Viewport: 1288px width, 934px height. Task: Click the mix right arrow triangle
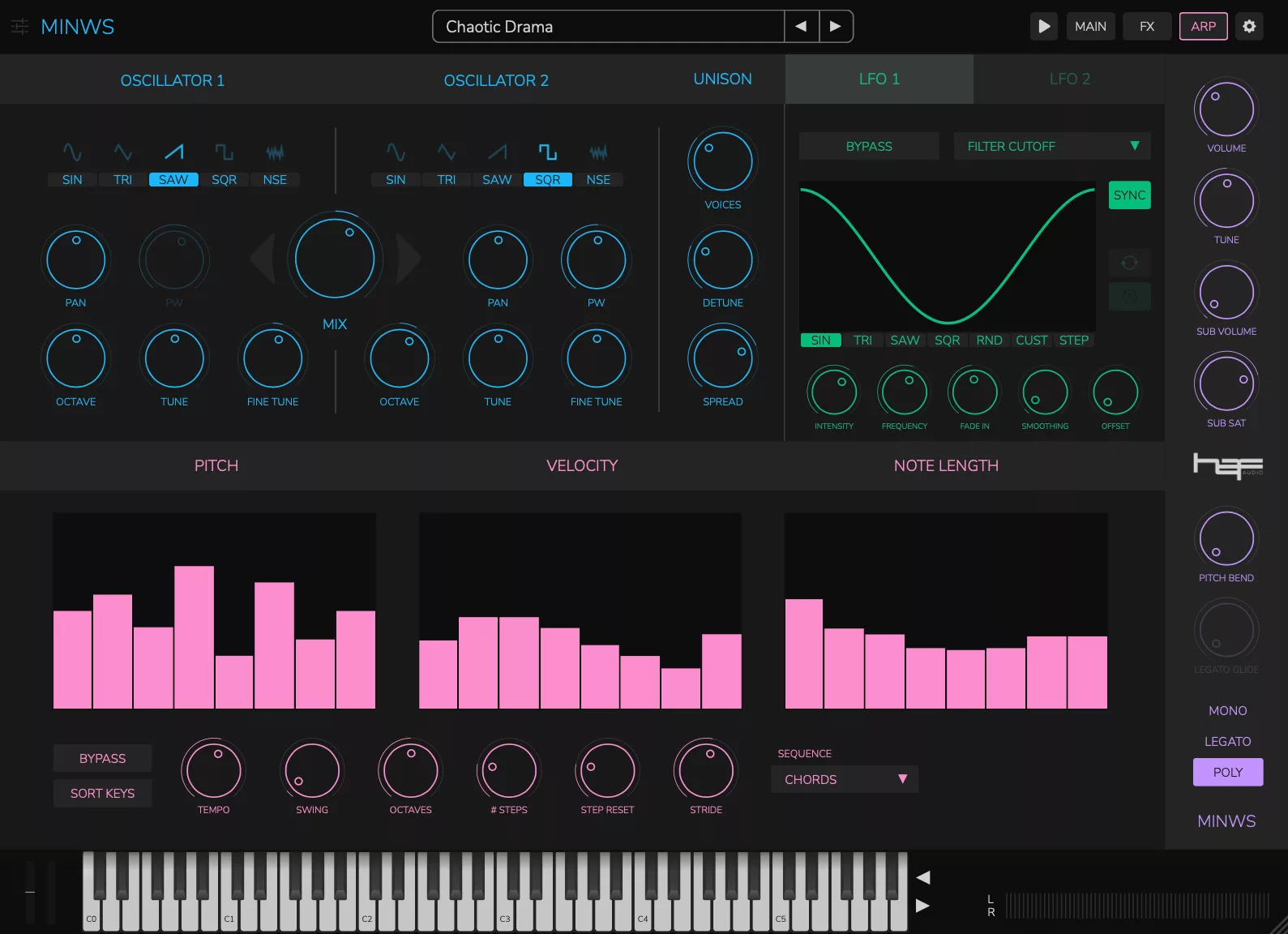click(x=408, y=259)
